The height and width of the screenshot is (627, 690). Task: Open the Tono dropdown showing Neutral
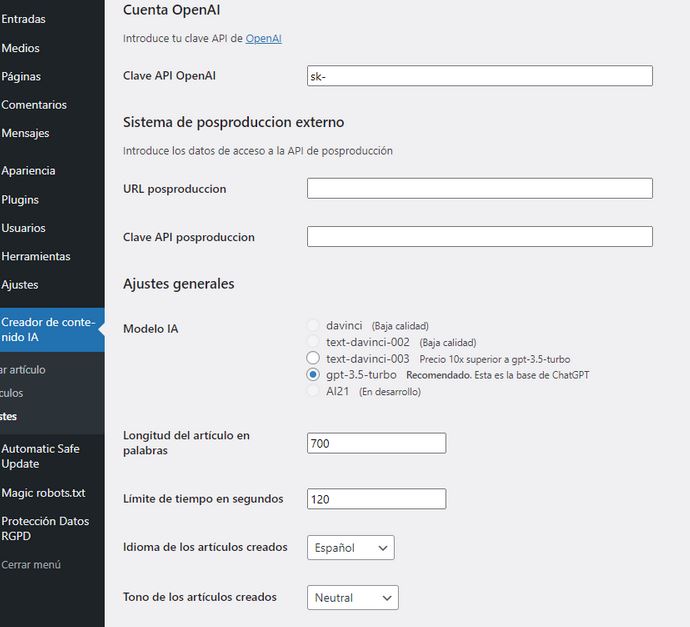coord(353,598)
